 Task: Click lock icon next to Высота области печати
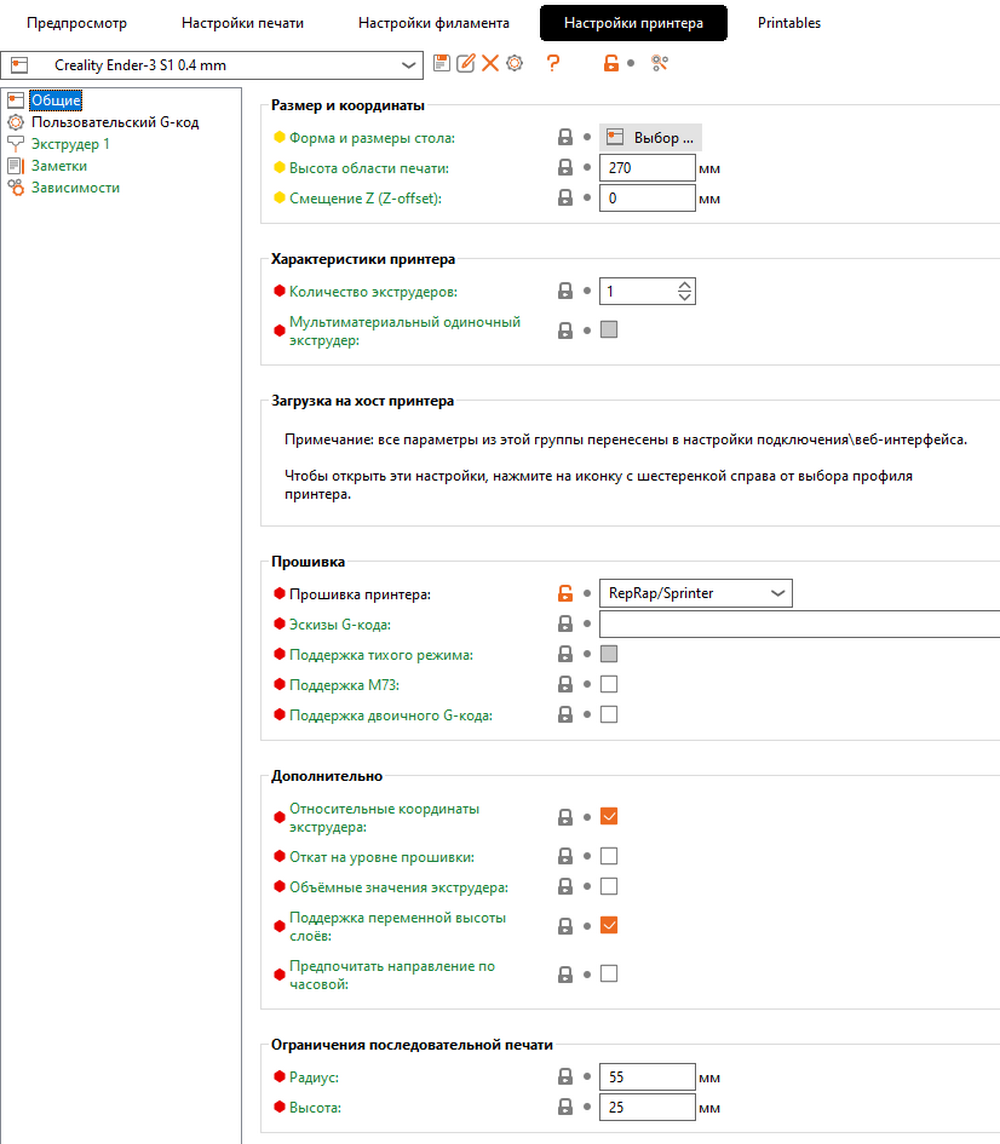pyautogui.click(x=566, y=168)
